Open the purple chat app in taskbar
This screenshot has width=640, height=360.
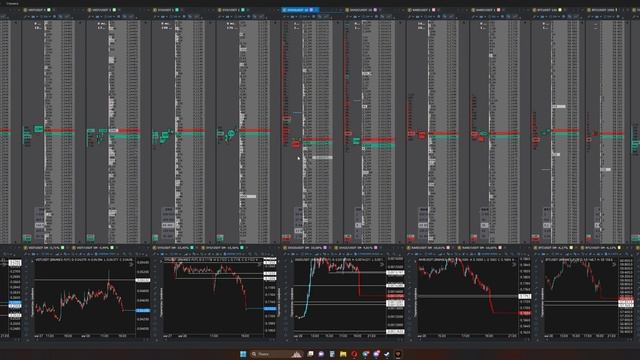coord(321,354)
